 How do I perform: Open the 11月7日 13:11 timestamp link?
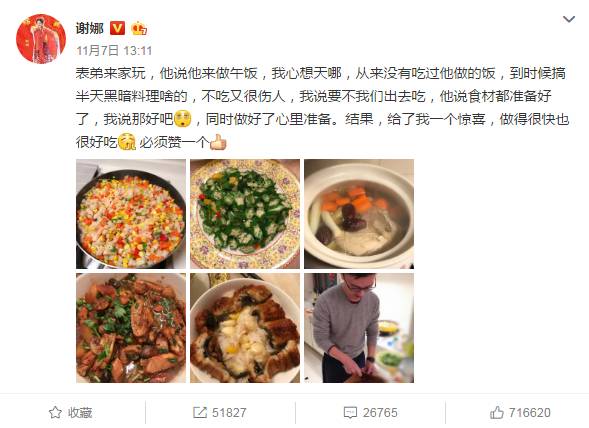(x=114, y=50)
